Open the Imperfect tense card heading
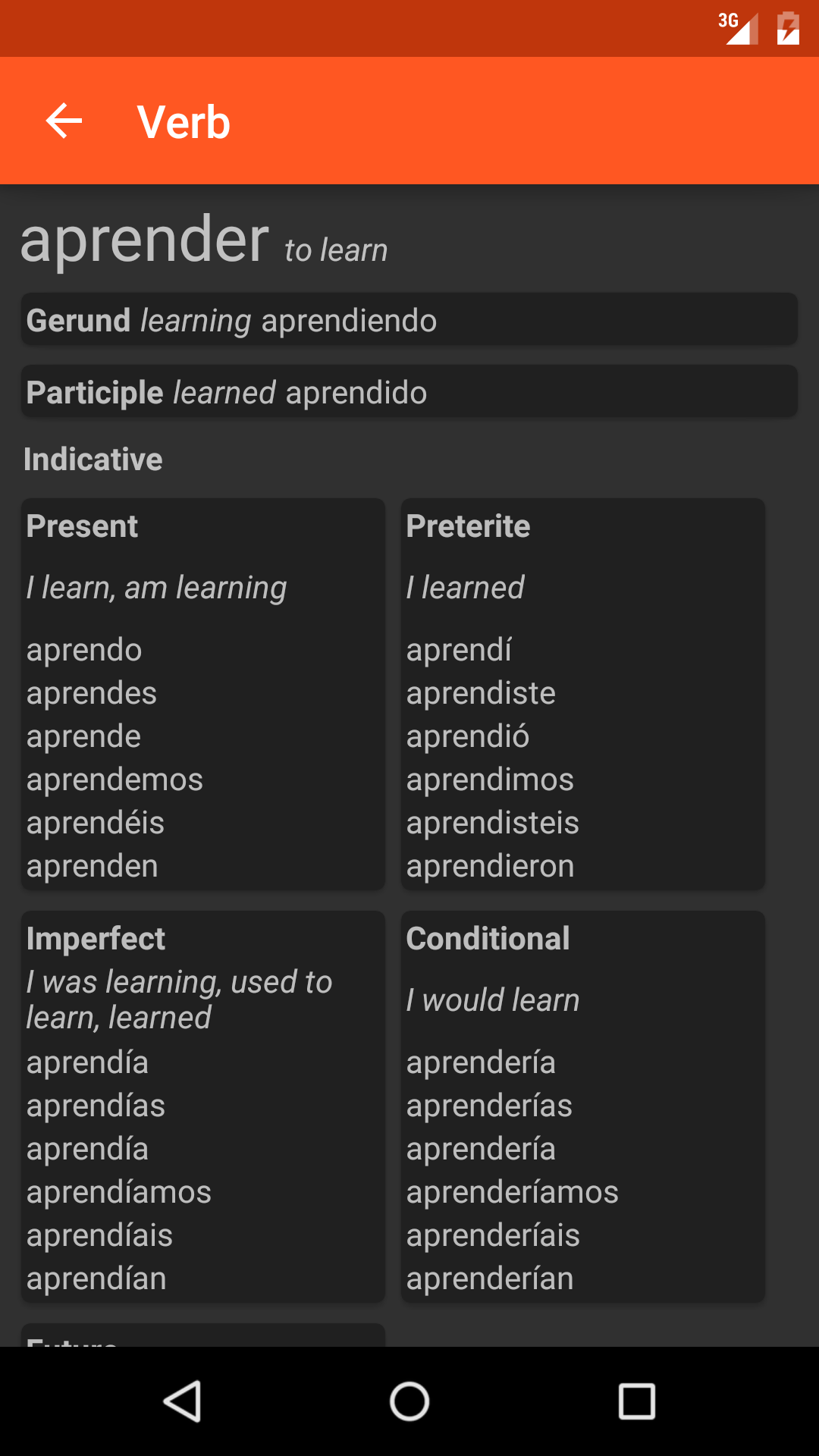The height and width of the screenshot is (1456, 819). click(x=96, y=939)
